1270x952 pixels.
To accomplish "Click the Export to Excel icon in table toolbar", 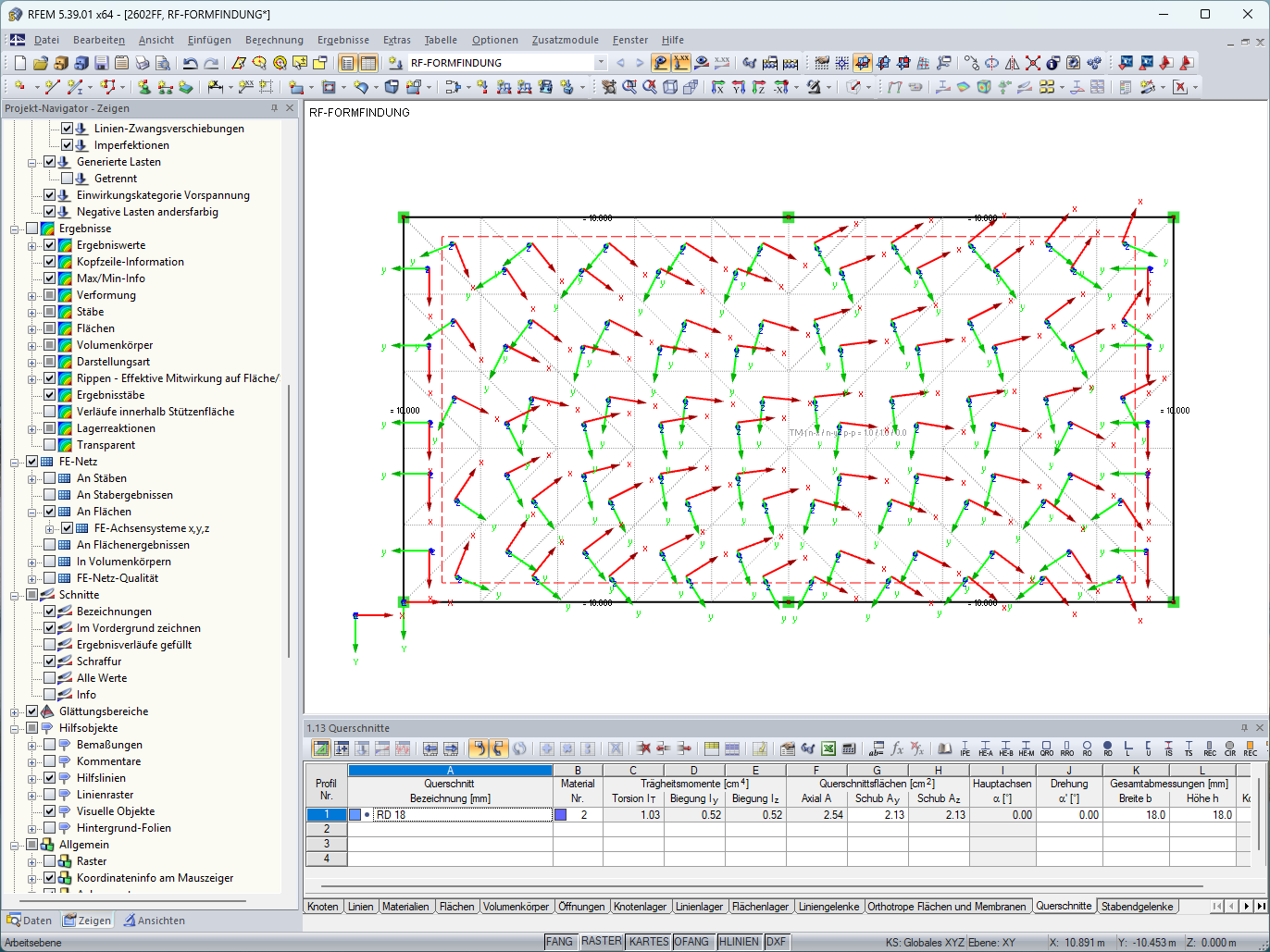I will click(x=828, y=748).
